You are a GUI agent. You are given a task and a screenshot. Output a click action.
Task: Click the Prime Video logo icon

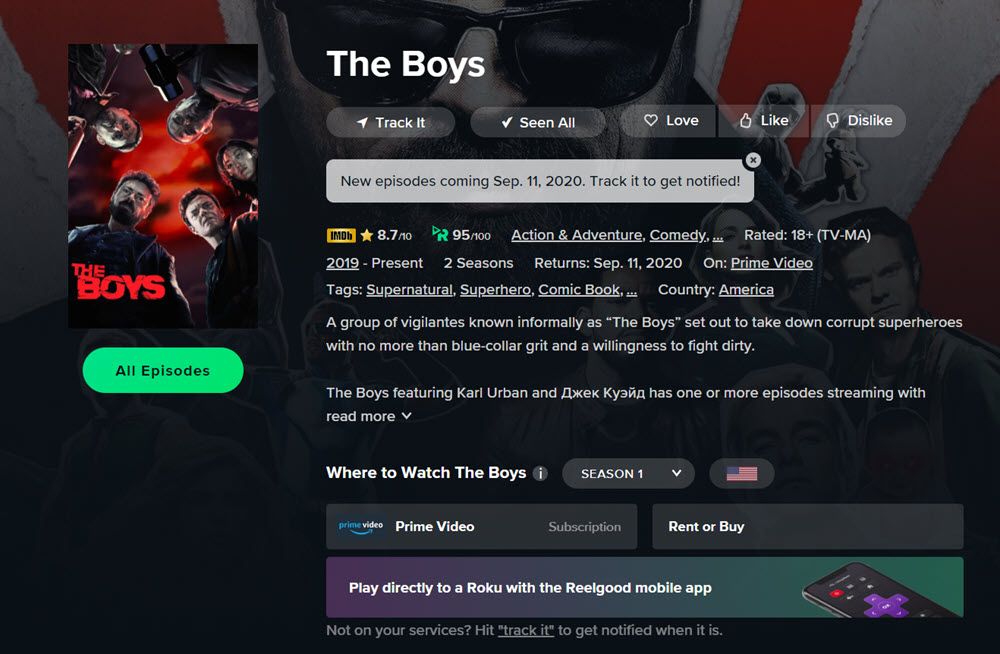pos(360,526)
